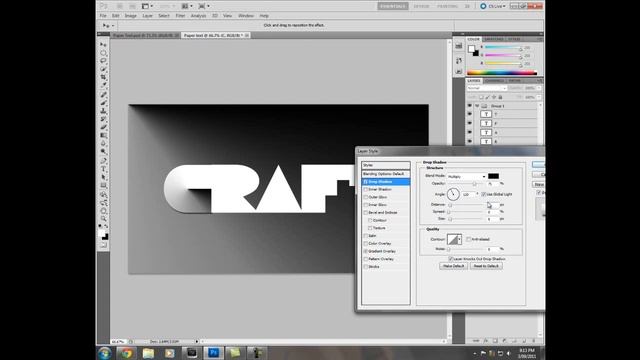Toggle the Drop Shadow style checkbox

click(366, 182)
